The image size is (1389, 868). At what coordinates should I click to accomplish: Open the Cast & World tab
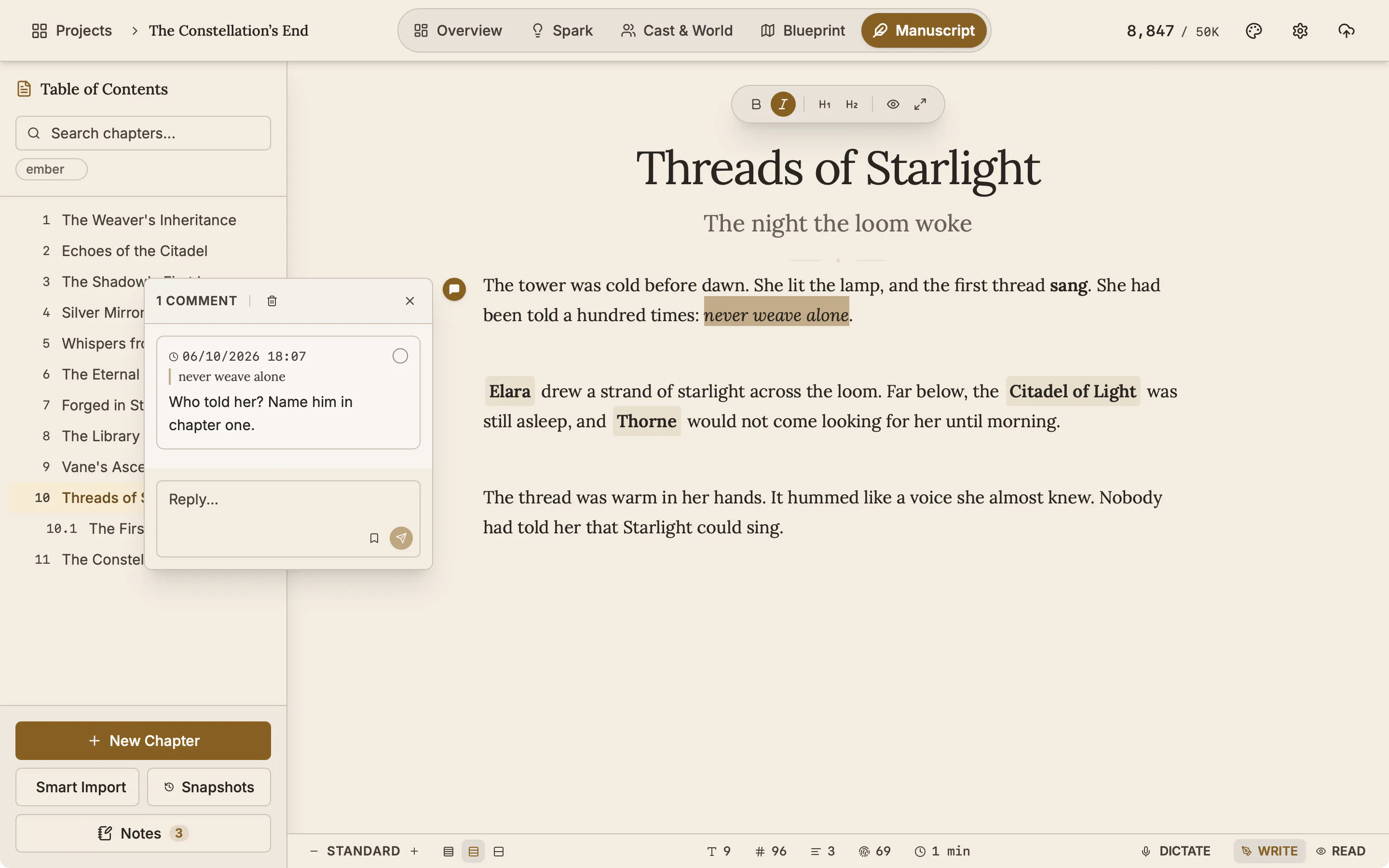677,30
